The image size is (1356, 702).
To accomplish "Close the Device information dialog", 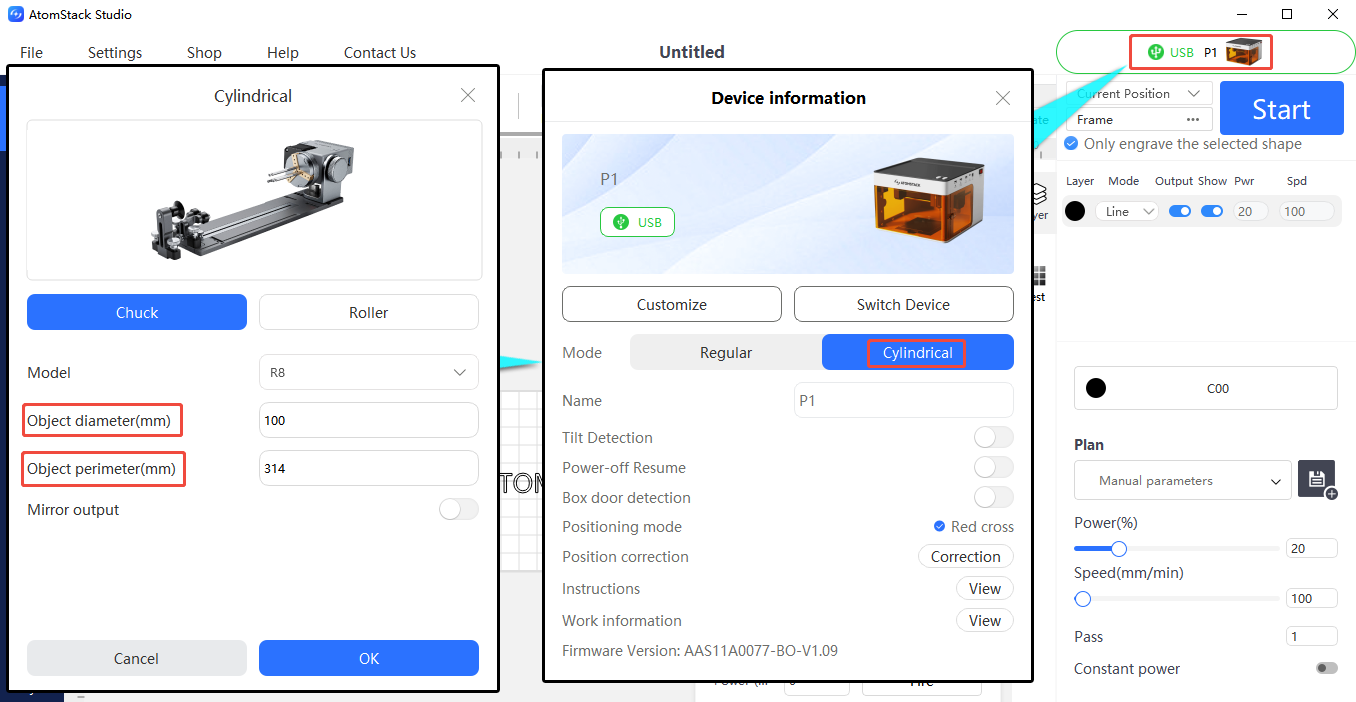I will tap(1003, 98).
